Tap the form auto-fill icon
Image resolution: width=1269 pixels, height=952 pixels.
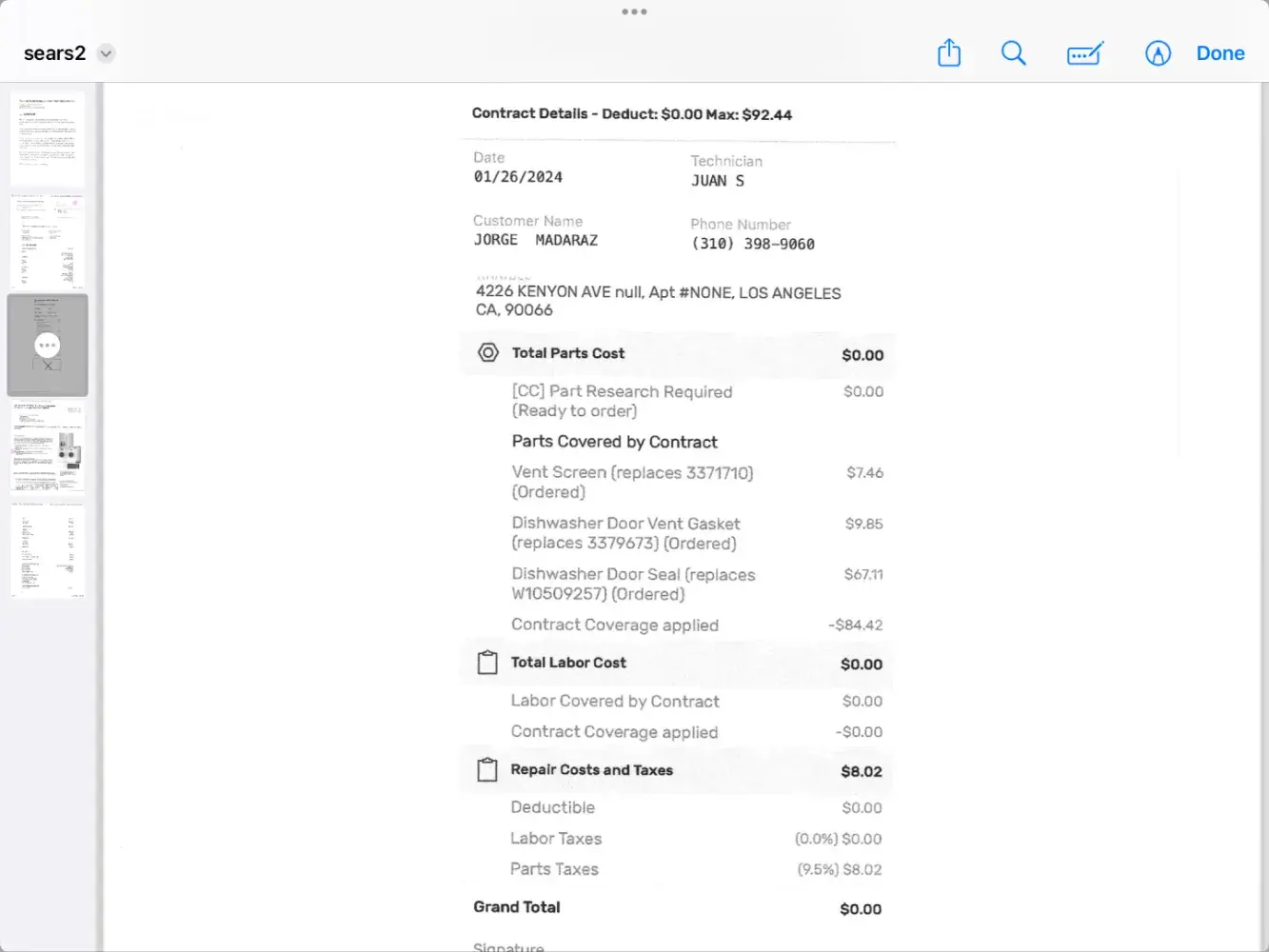(1085, 53)
